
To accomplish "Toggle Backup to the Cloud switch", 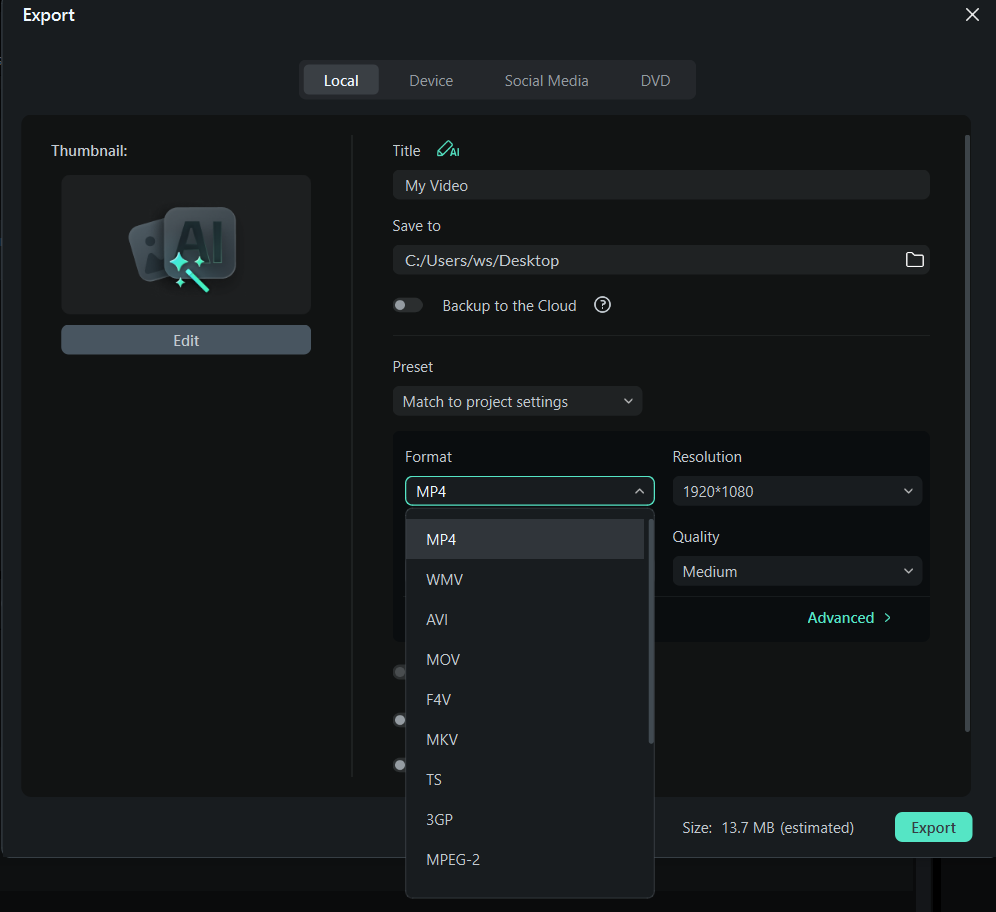I will (408, 305).
